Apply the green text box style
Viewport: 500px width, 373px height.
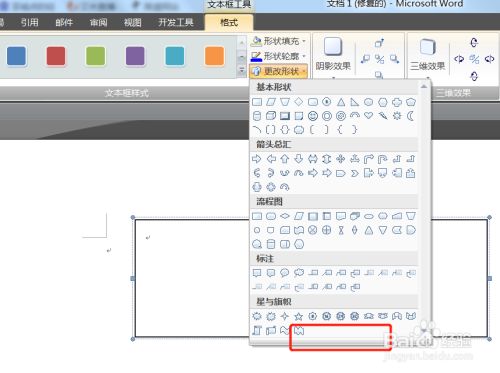click(96, 56)
